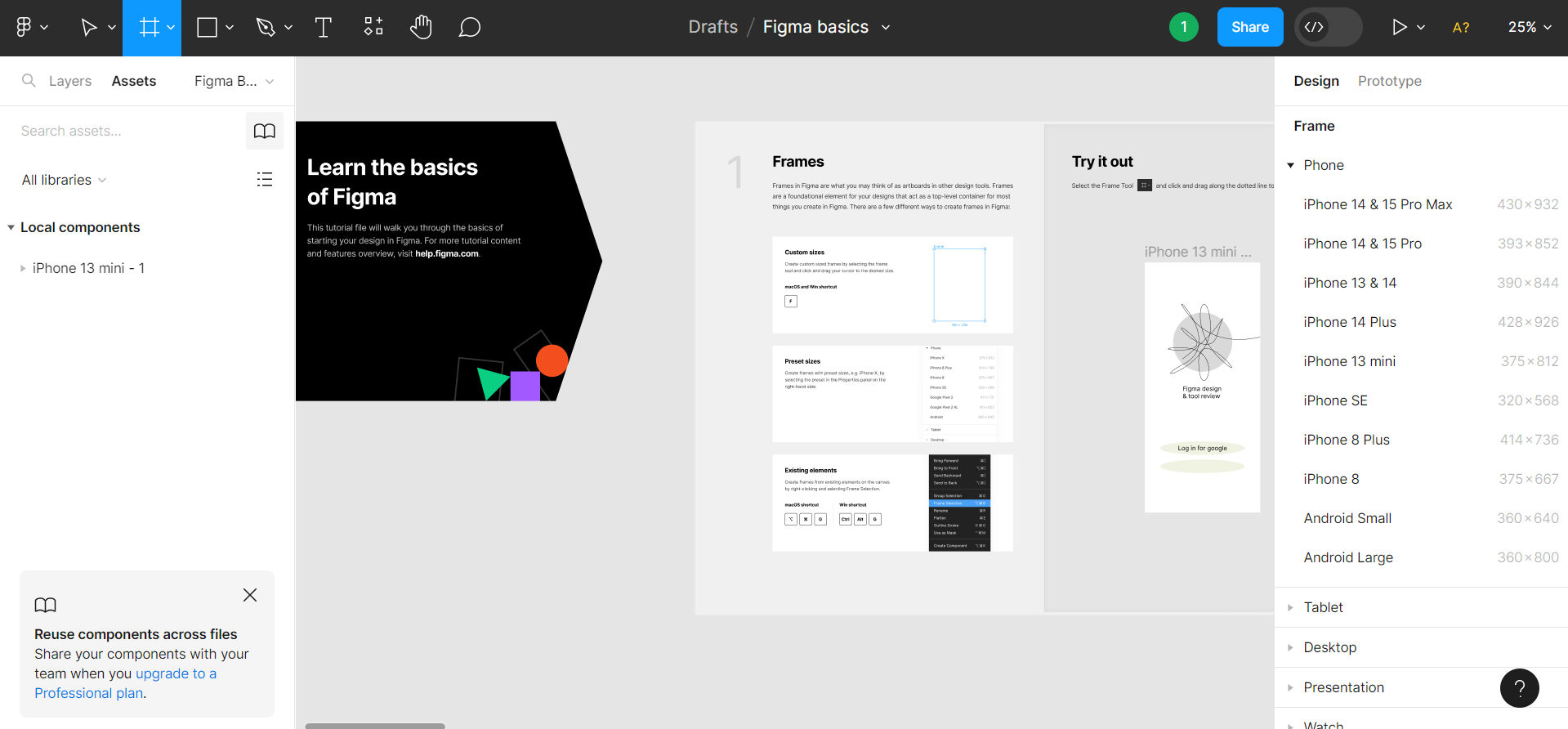
Task: Open the shape tools dropdown arrow
Action: pos(230,28)
